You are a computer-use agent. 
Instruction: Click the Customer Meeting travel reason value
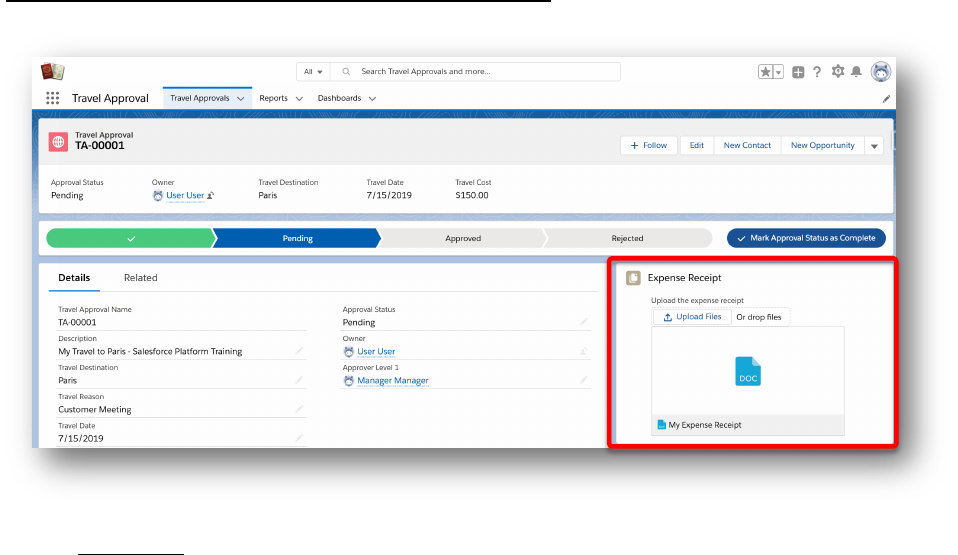(95, 410)
